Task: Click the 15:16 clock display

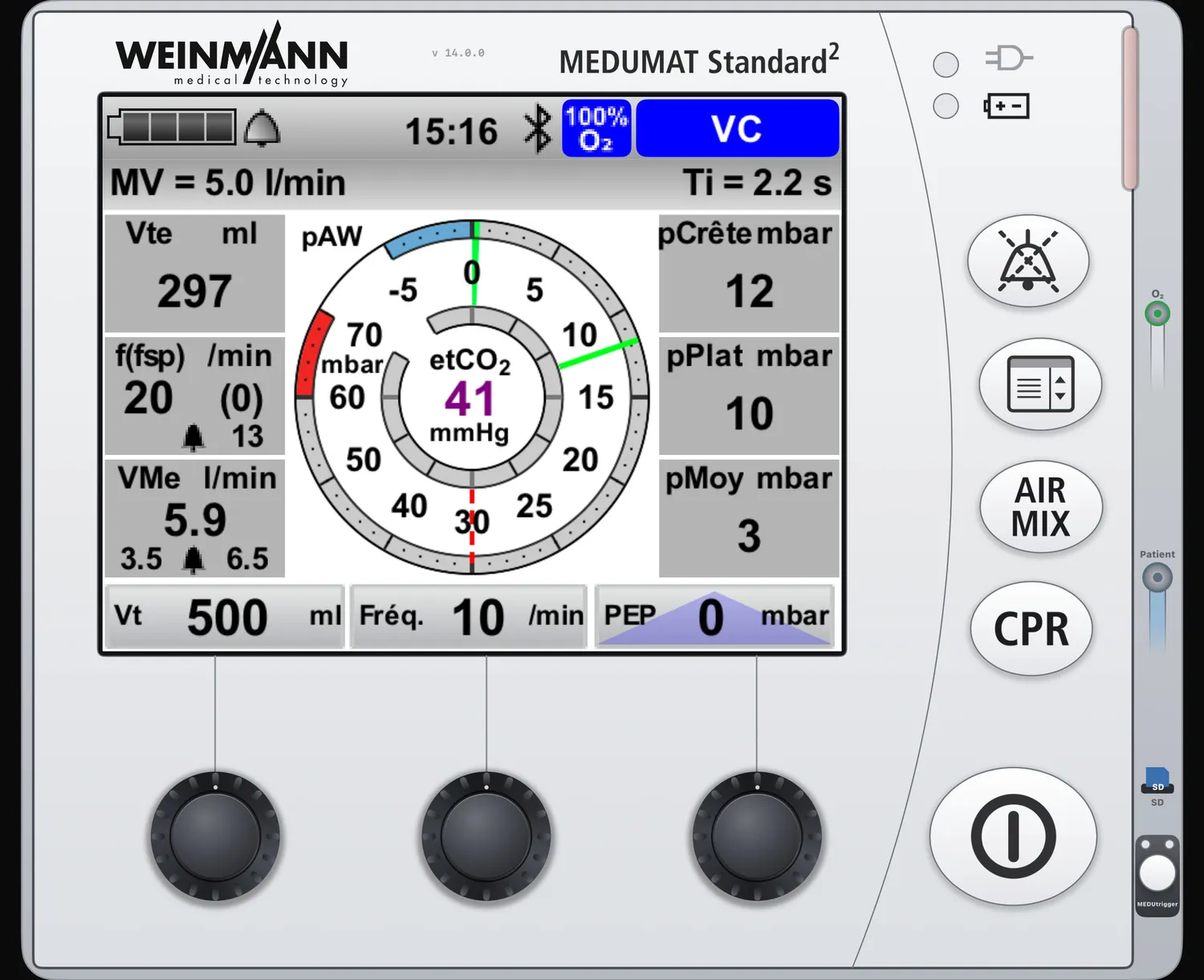Action: click(451, 131)
